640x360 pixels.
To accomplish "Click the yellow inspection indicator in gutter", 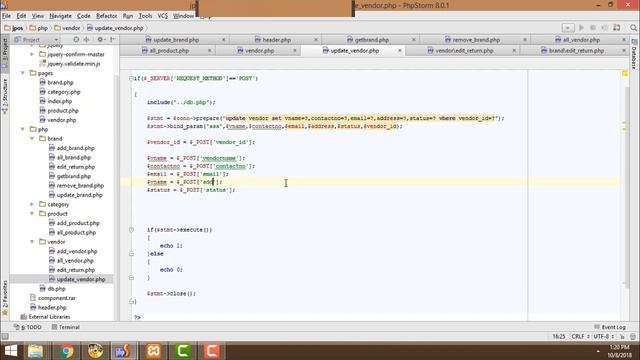I will coord(625,73).
